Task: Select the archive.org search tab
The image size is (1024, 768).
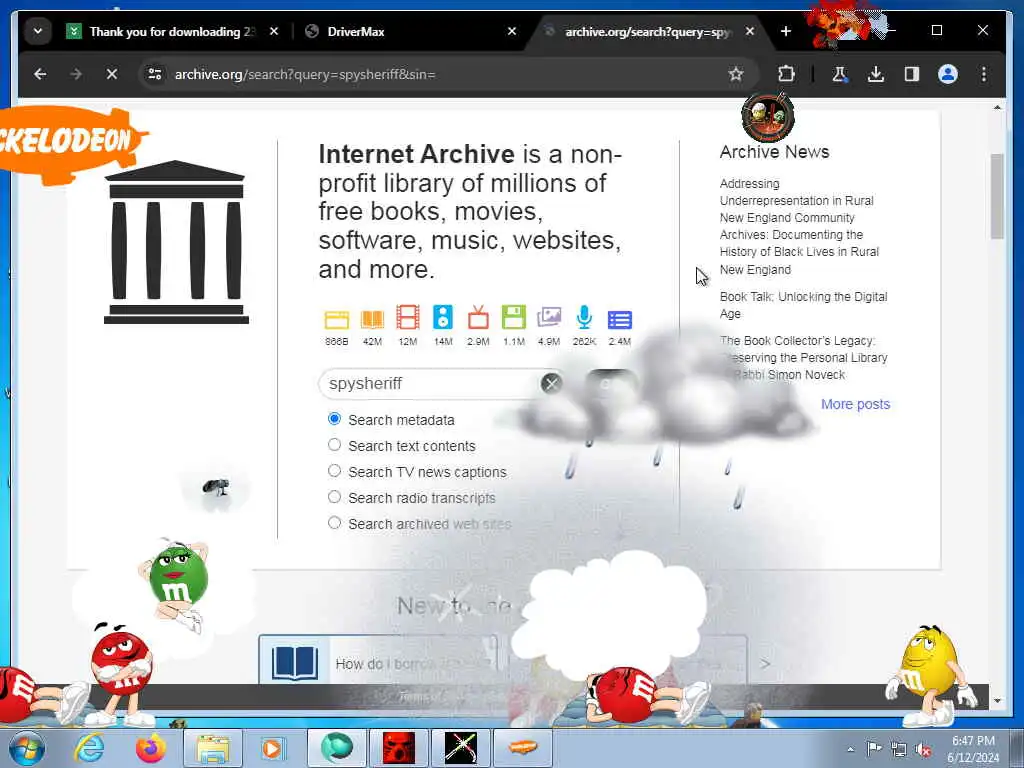Action: coord(647,31)
